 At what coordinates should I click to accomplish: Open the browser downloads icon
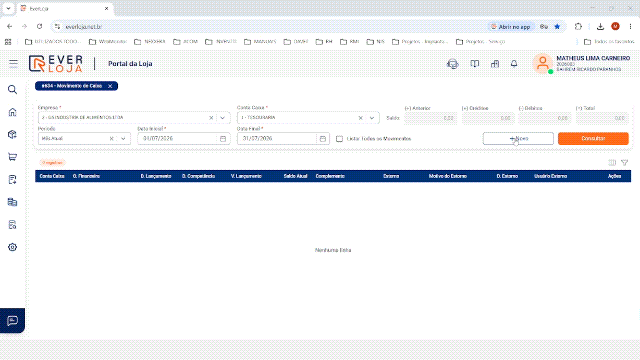(600, 27)
